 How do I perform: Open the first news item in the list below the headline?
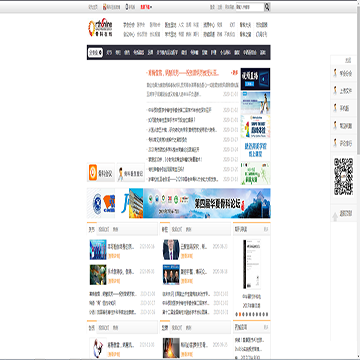tap(180, 110)
